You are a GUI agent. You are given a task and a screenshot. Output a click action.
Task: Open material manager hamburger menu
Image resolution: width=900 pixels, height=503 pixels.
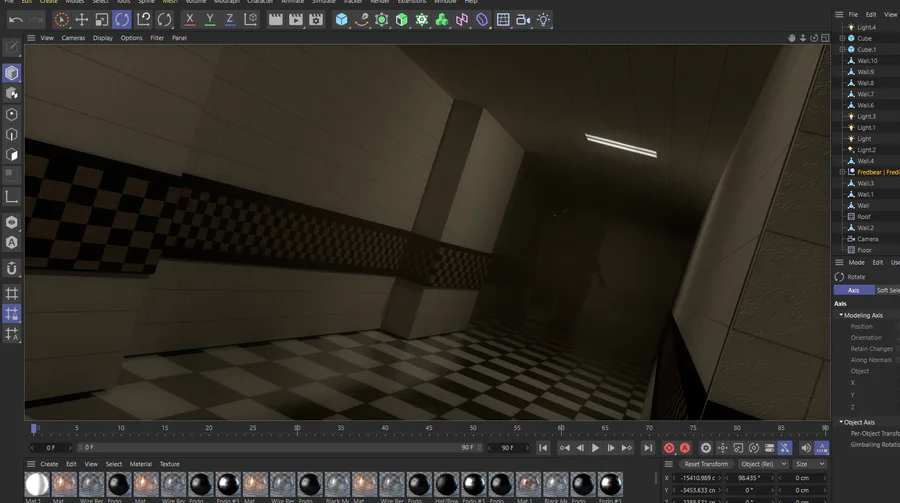tap(31, 464)
